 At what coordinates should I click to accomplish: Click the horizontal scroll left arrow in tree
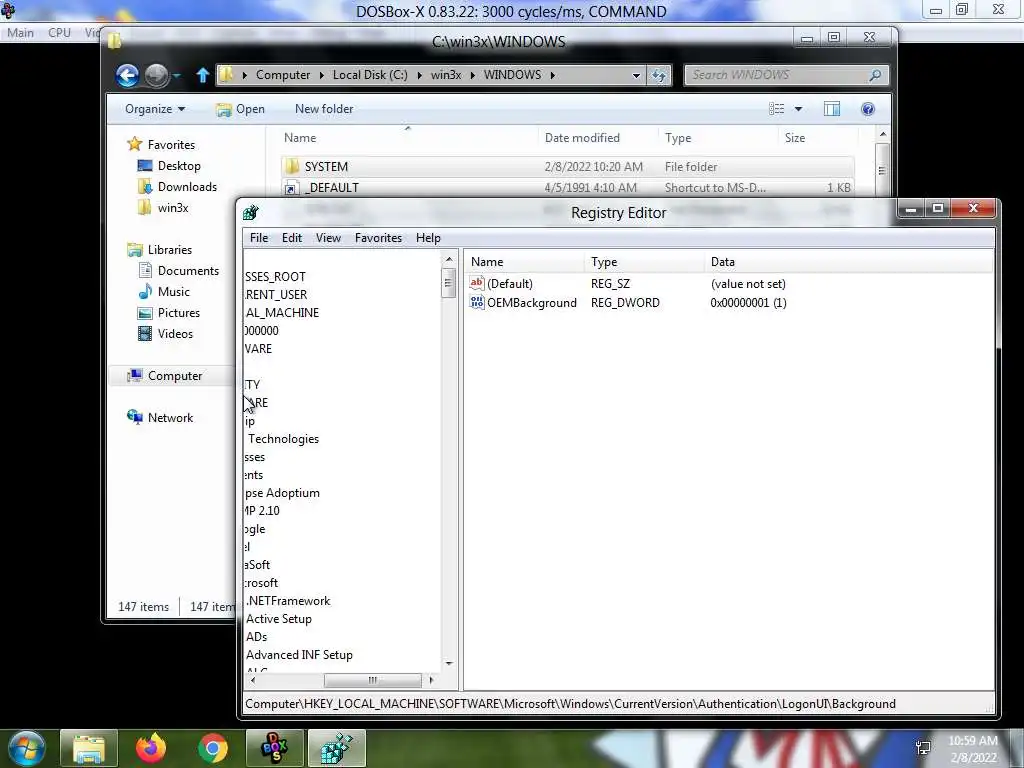(x=253, y=680)
